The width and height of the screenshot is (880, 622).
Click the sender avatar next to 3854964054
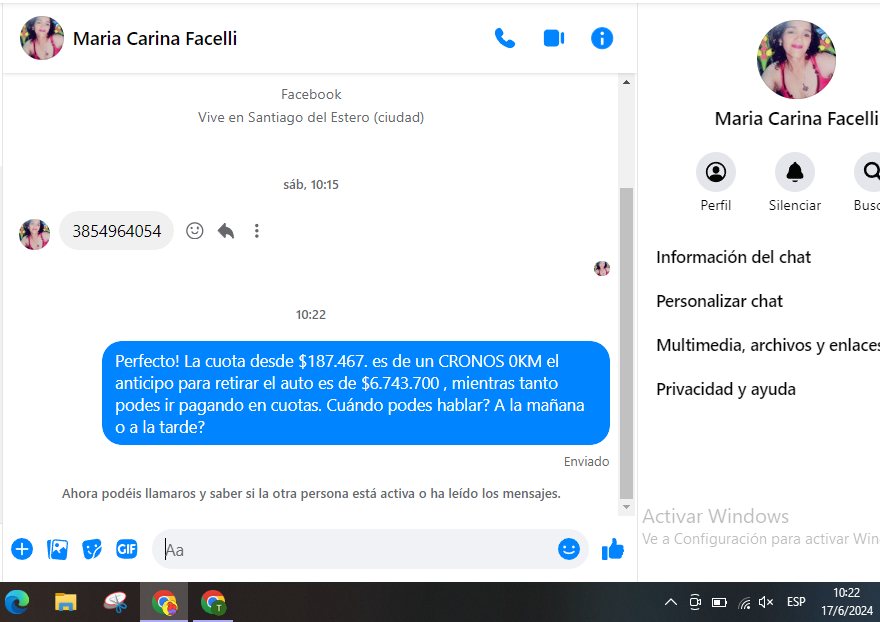pos(34,234)
